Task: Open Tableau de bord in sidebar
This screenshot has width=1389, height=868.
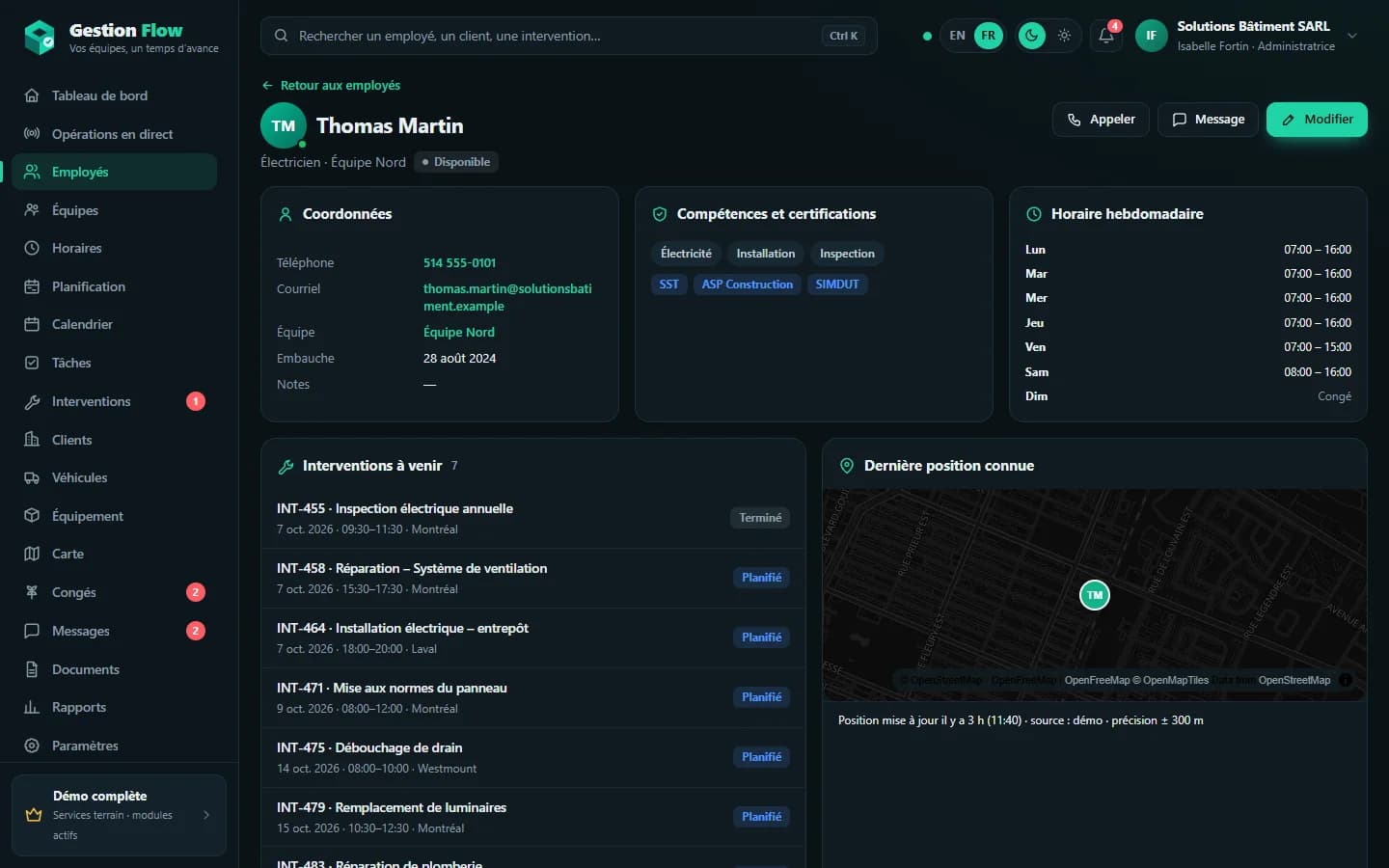Action: (x=114, y=95)
